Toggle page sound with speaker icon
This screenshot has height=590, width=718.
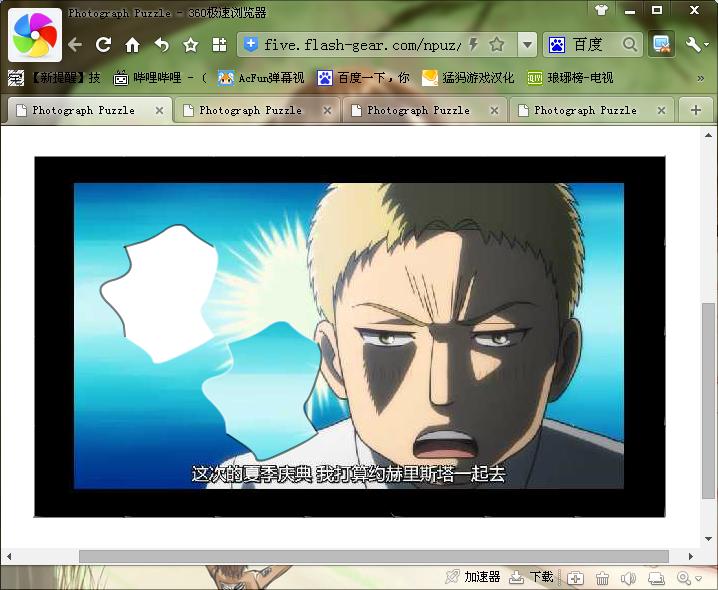coord(628,578)
